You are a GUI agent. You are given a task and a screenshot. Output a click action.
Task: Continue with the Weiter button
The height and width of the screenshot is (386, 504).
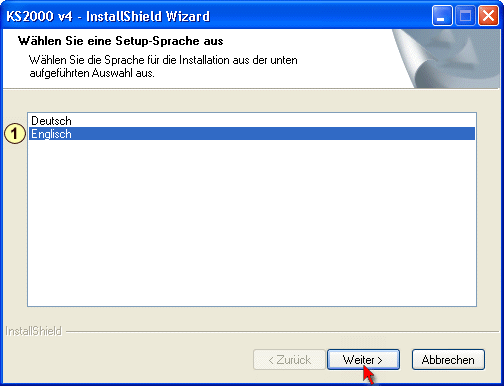pyautogui.click(x=363, y=360)
